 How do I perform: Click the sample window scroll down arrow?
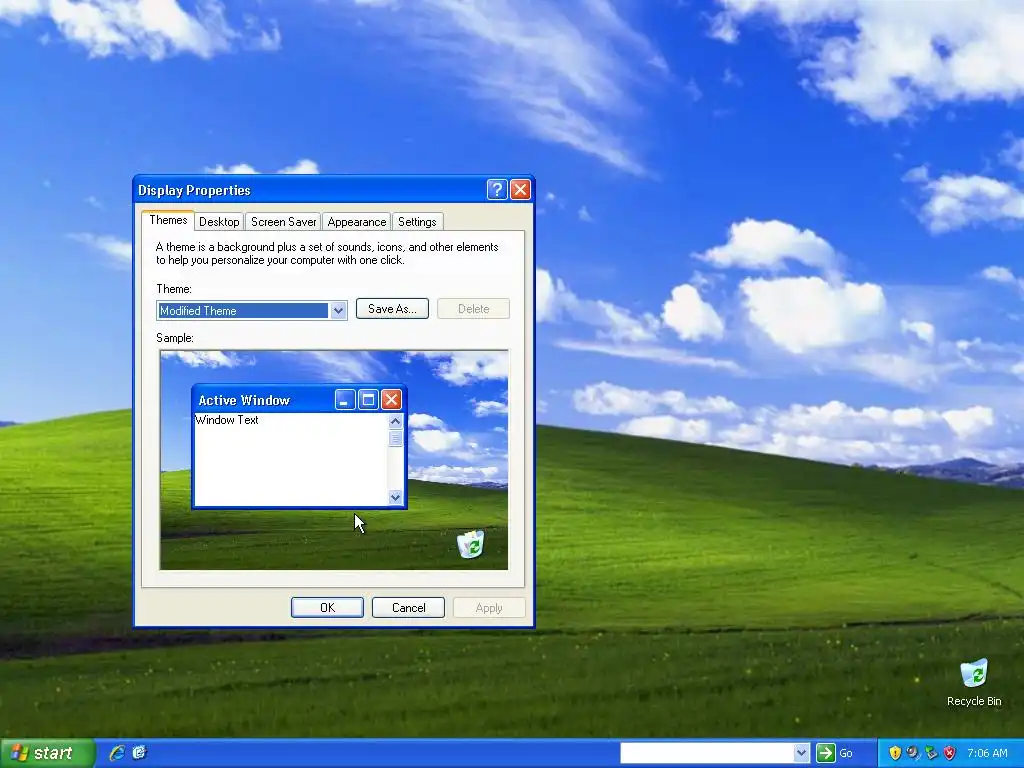(395, 498)
